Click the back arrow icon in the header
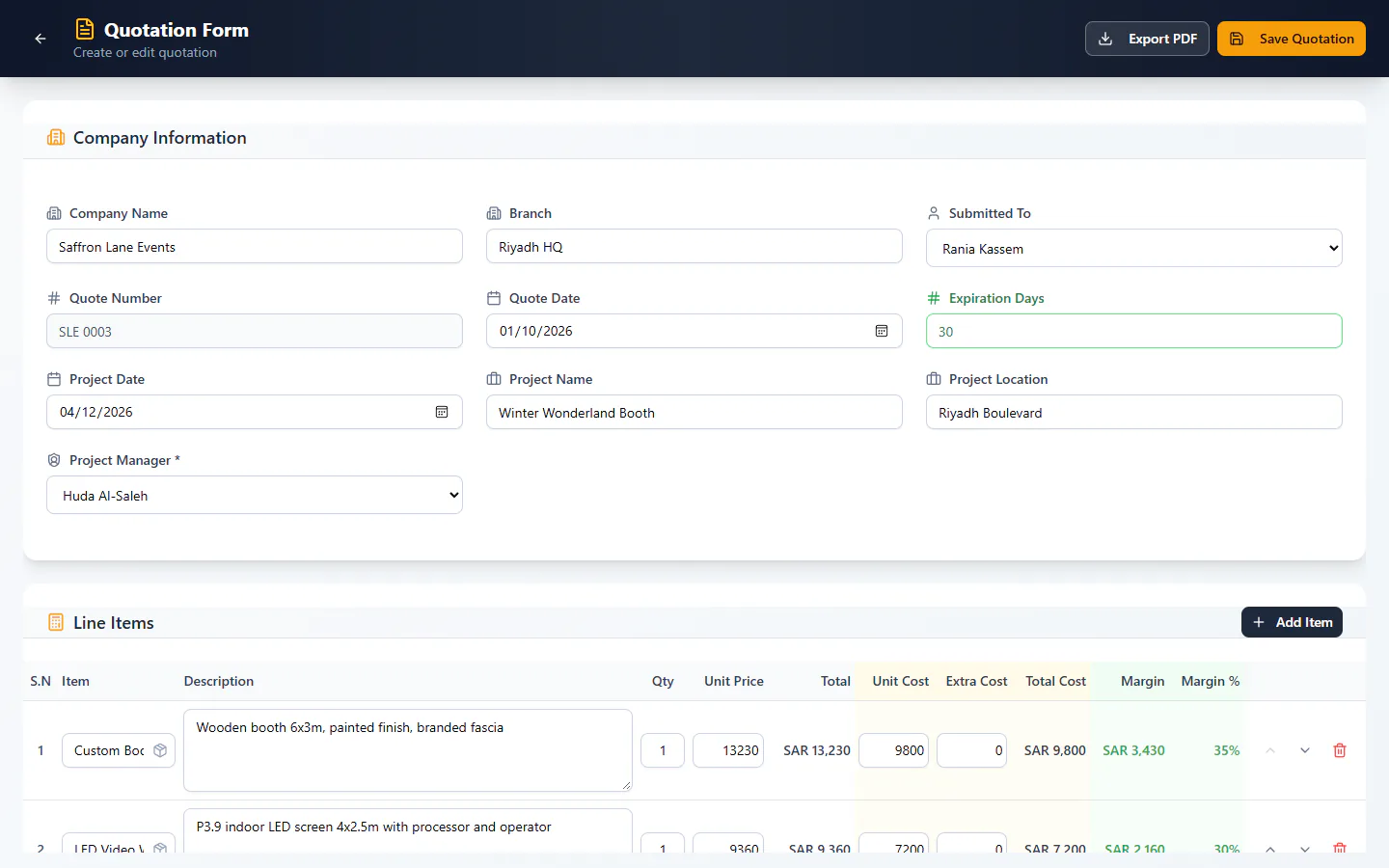The image size is (1389, 868). [x=41, y=39]
